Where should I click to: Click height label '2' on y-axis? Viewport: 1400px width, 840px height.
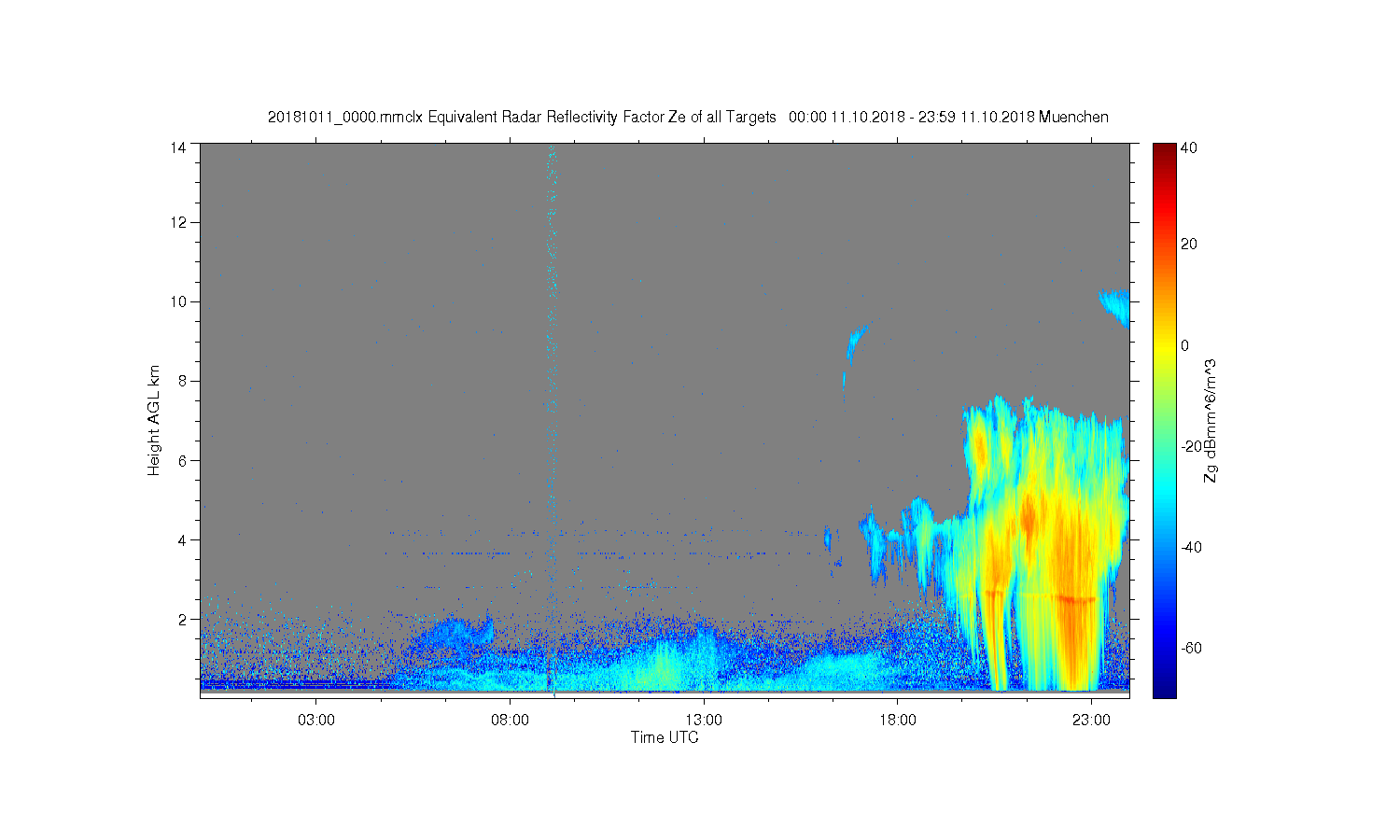[181, 619]
